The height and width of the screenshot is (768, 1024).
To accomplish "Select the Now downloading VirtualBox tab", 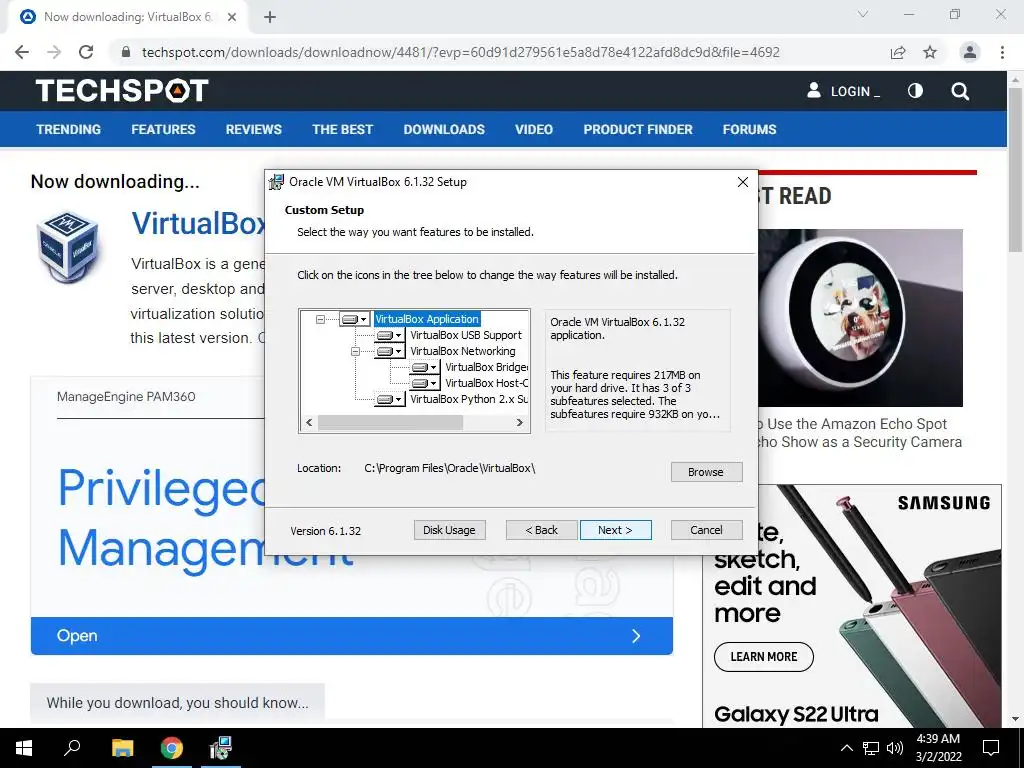I will [x=127, y=17].
